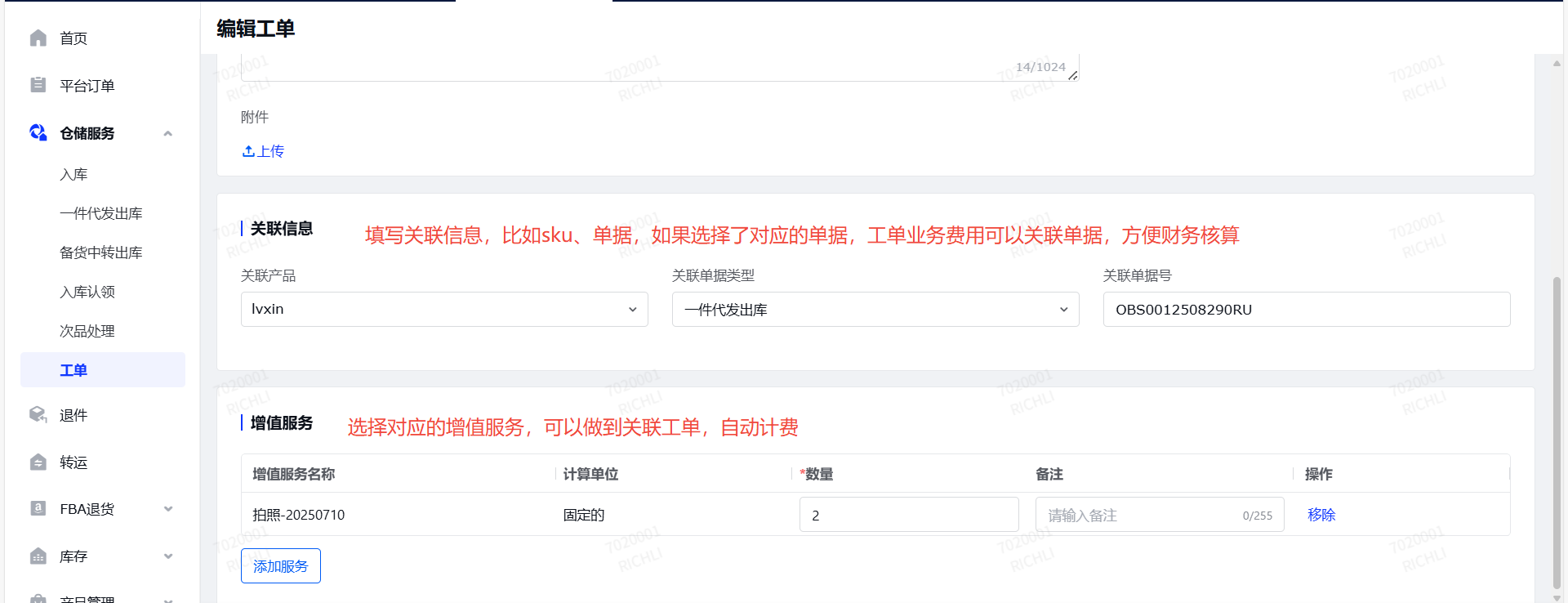
Task: Click the home icon beside 首页
Action: point(38,38)
